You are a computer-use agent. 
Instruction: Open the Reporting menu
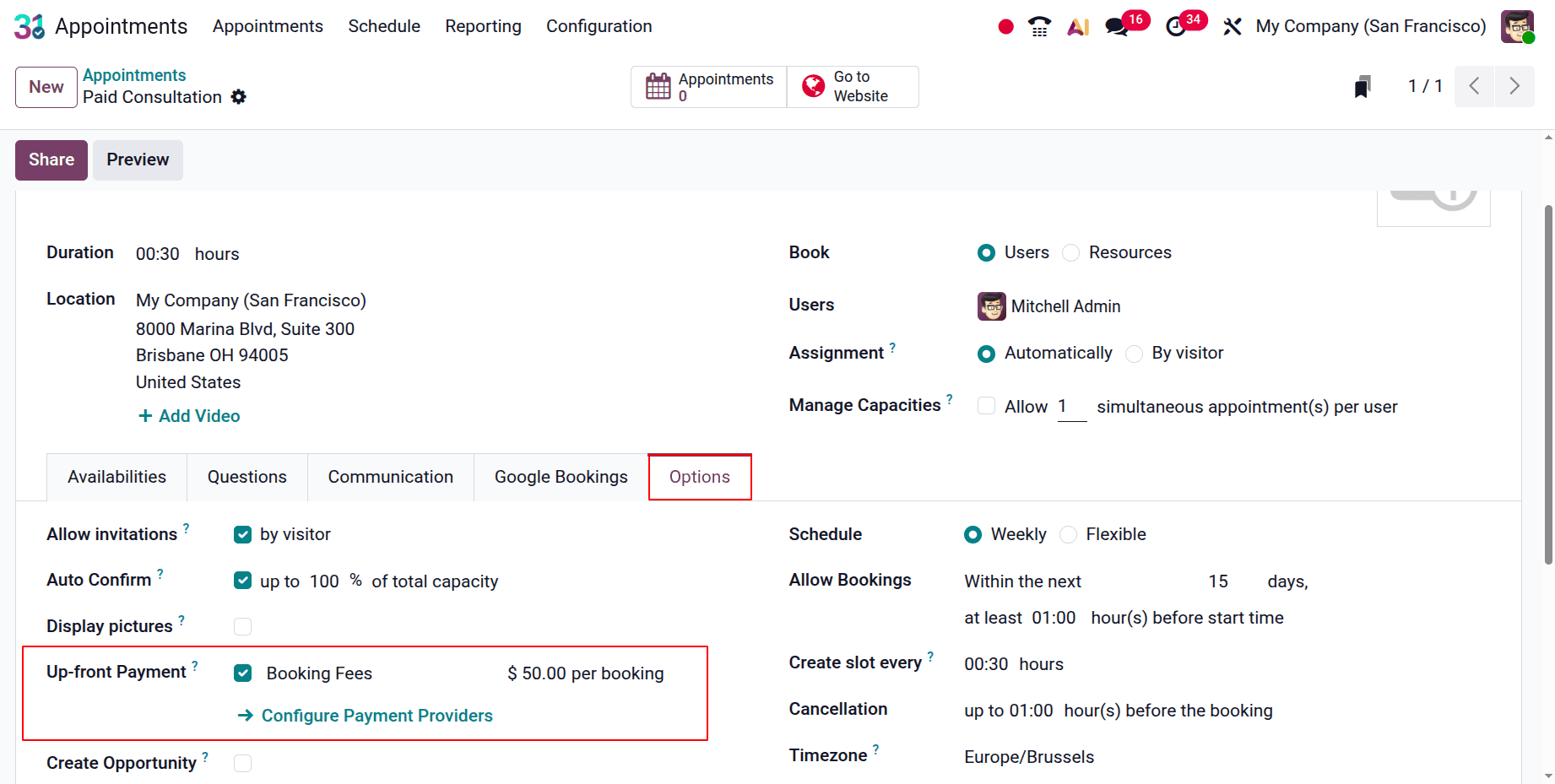point(483,26)
